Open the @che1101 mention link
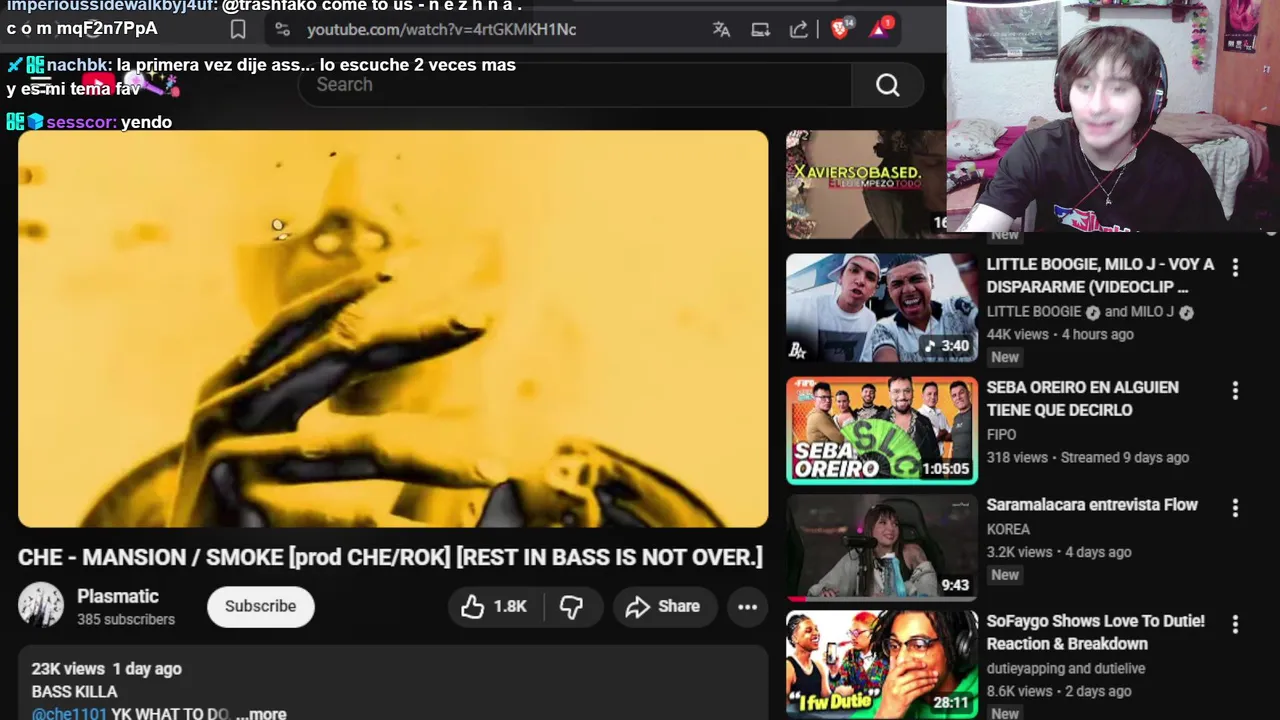Viewport: 1280px width, 720px height. (x=69, y=714)
